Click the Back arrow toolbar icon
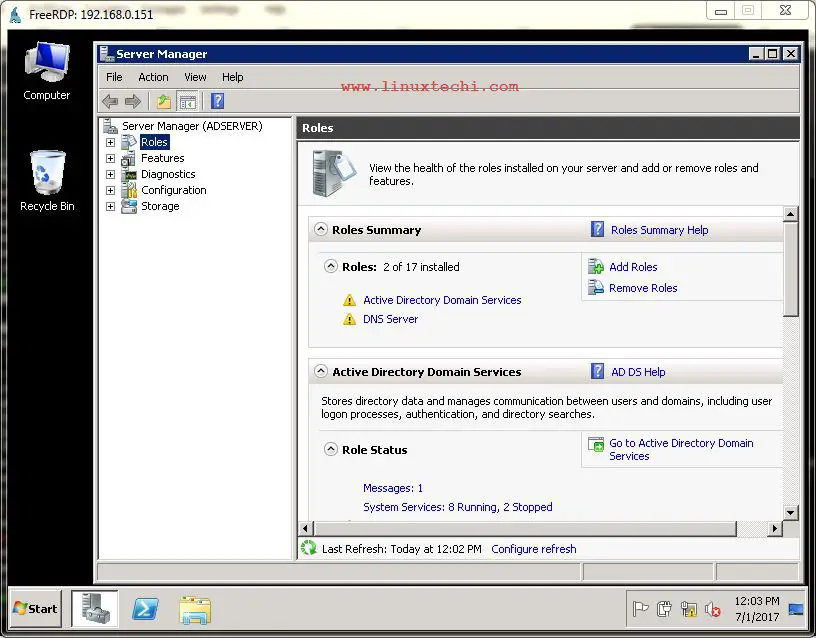The image size is (816, 638). pos(110,101)
